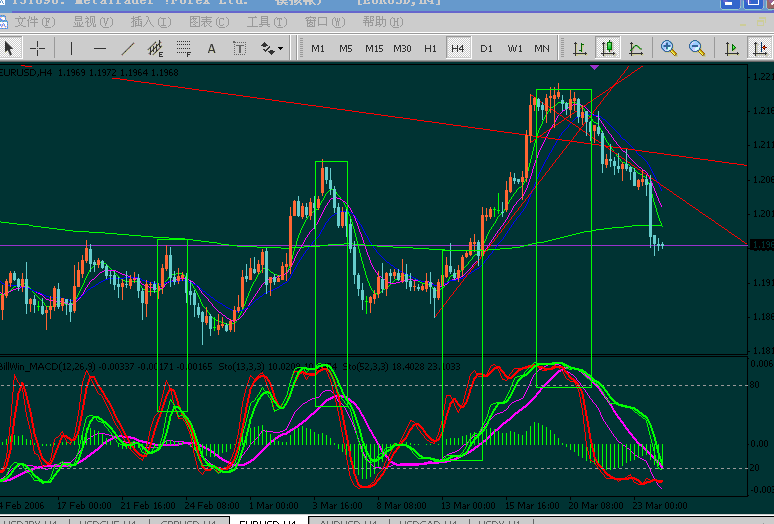Viewport: 774px width, 524px height.
Task: Select the active EURUSD chart tab
Action: 269,521
